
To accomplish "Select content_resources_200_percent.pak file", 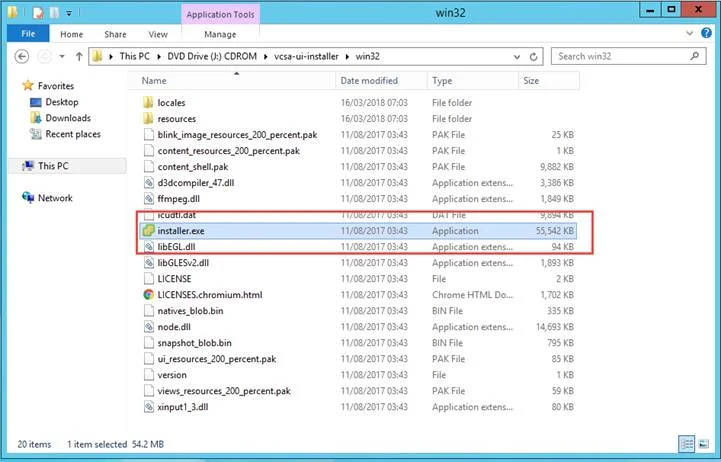I will click(229, 151).
